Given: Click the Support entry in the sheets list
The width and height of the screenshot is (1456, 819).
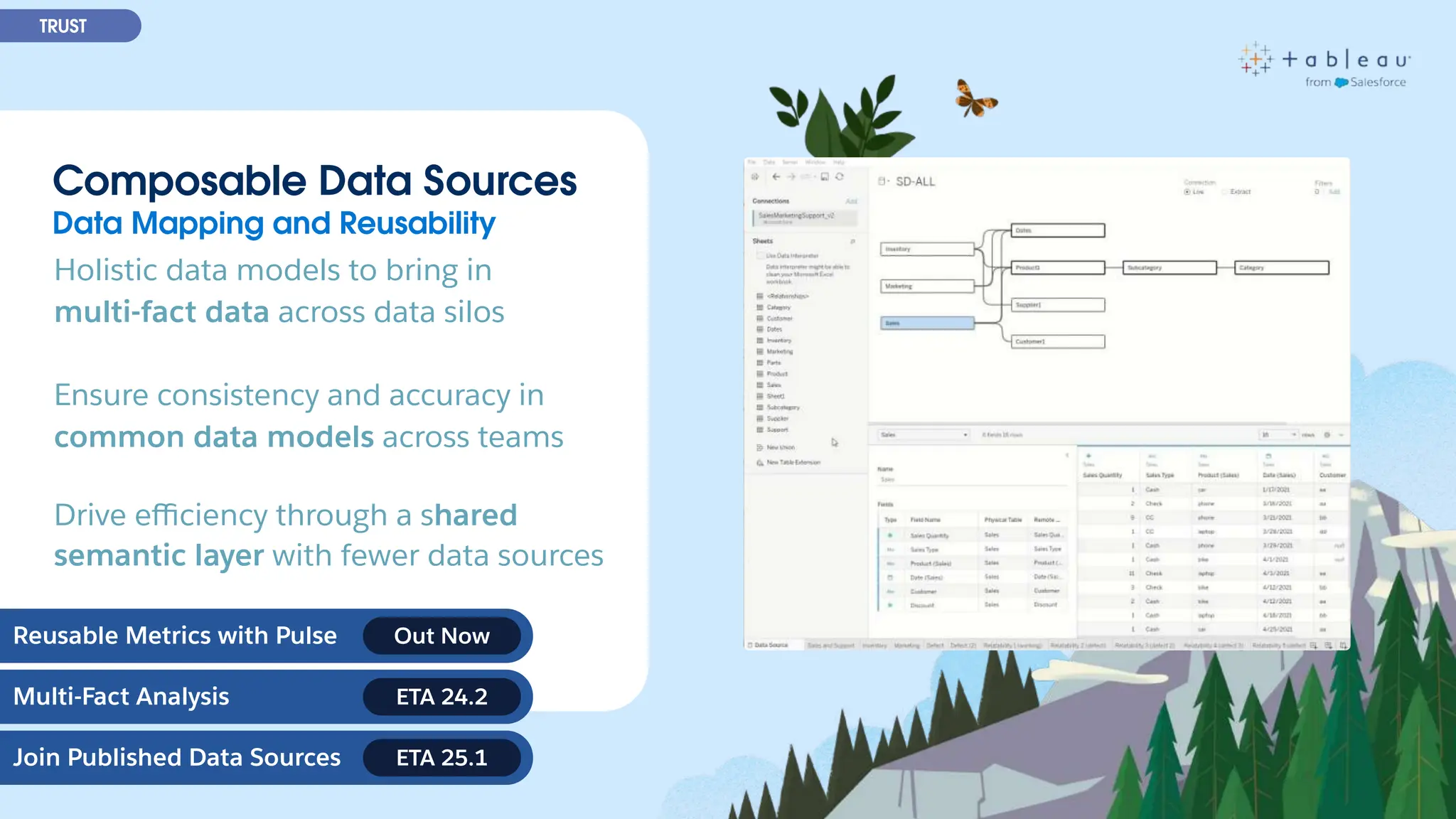Looking at the screenshot, I should 777,429.
